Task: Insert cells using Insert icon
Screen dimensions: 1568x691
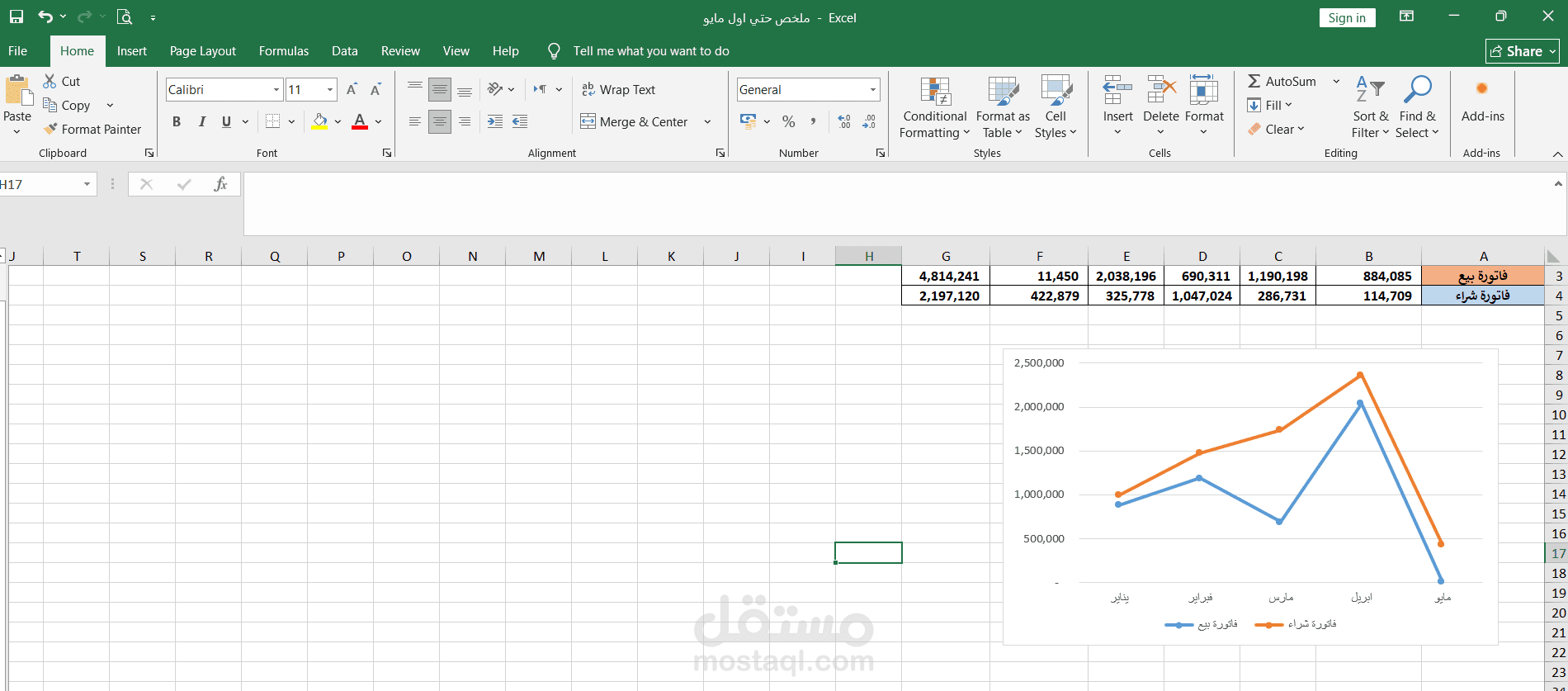Action: 1117,89
